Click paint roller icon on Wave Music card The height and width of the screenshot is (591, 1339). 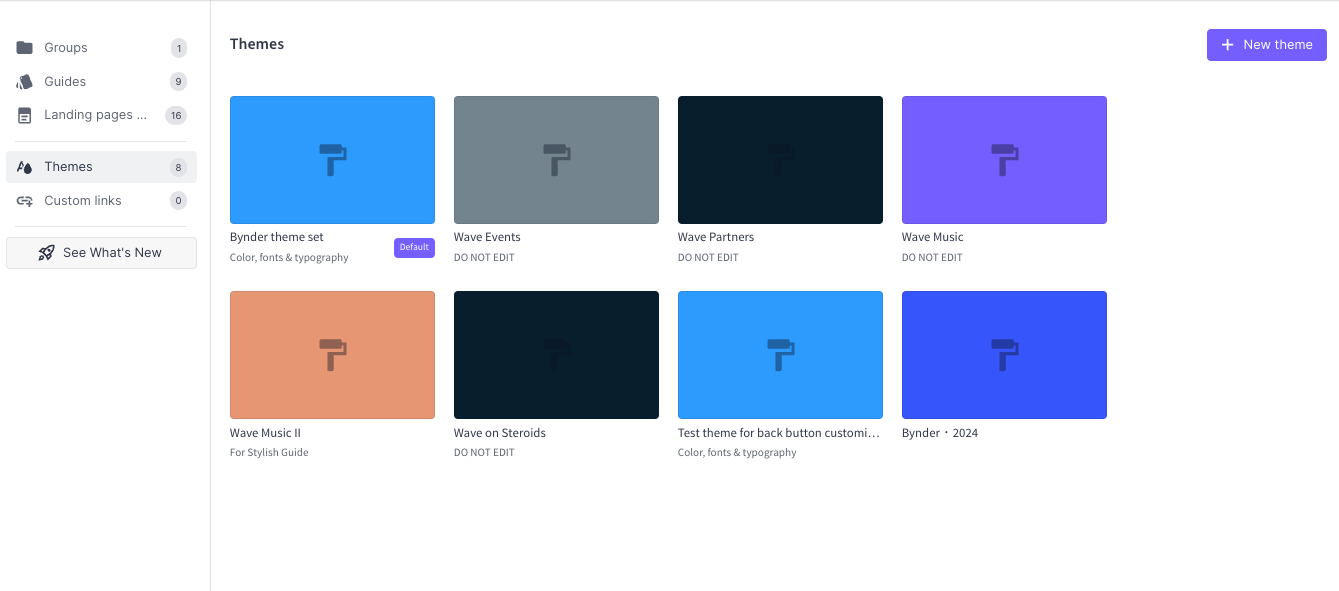coord(1005,160)
